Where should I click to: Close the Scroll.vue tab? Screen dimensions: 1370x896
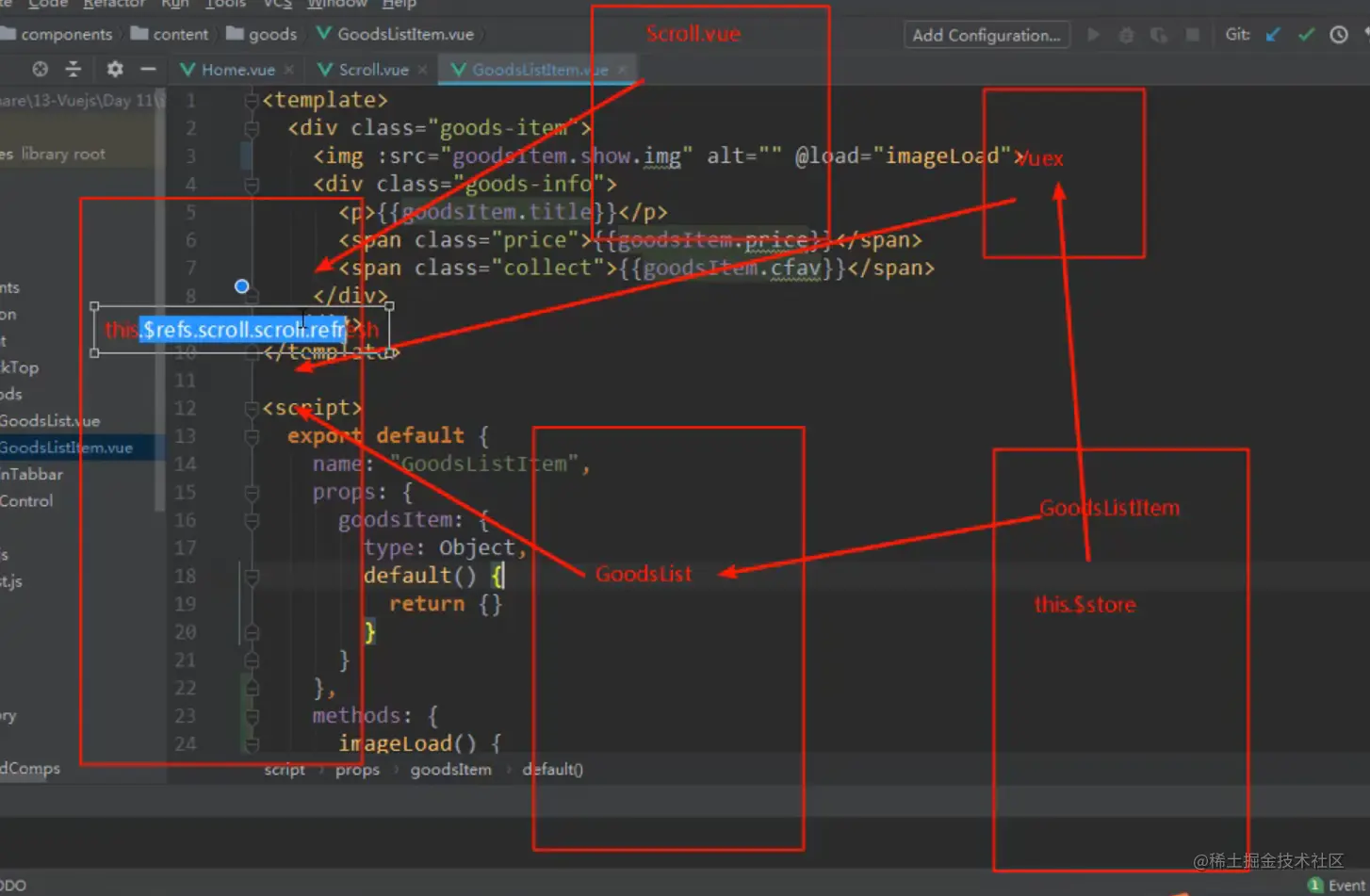pyautogui.click(x=423, y=70)
